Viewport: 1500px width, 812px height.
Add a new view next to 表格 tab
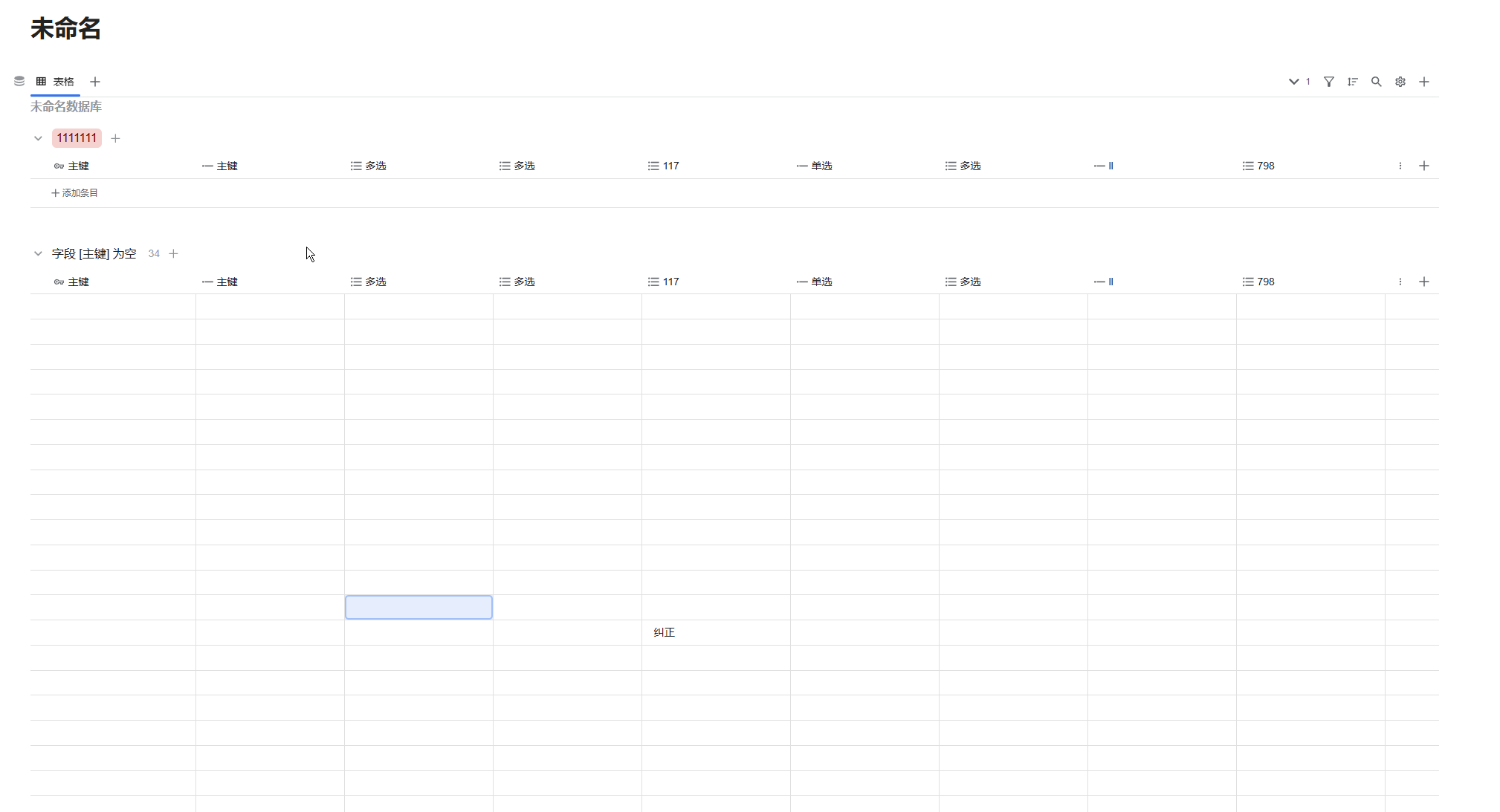(x=94, y=82)
